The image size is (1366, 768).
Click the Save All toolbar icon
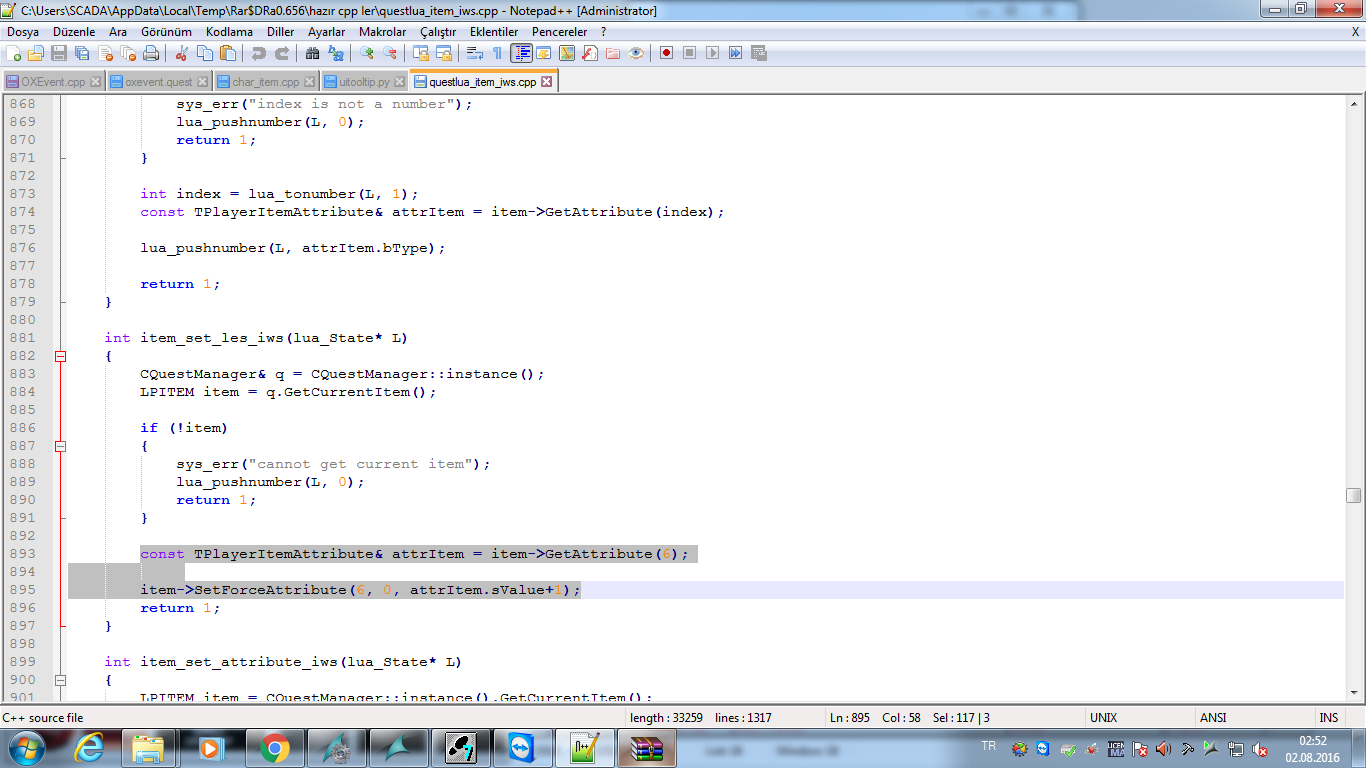point(82,52)
